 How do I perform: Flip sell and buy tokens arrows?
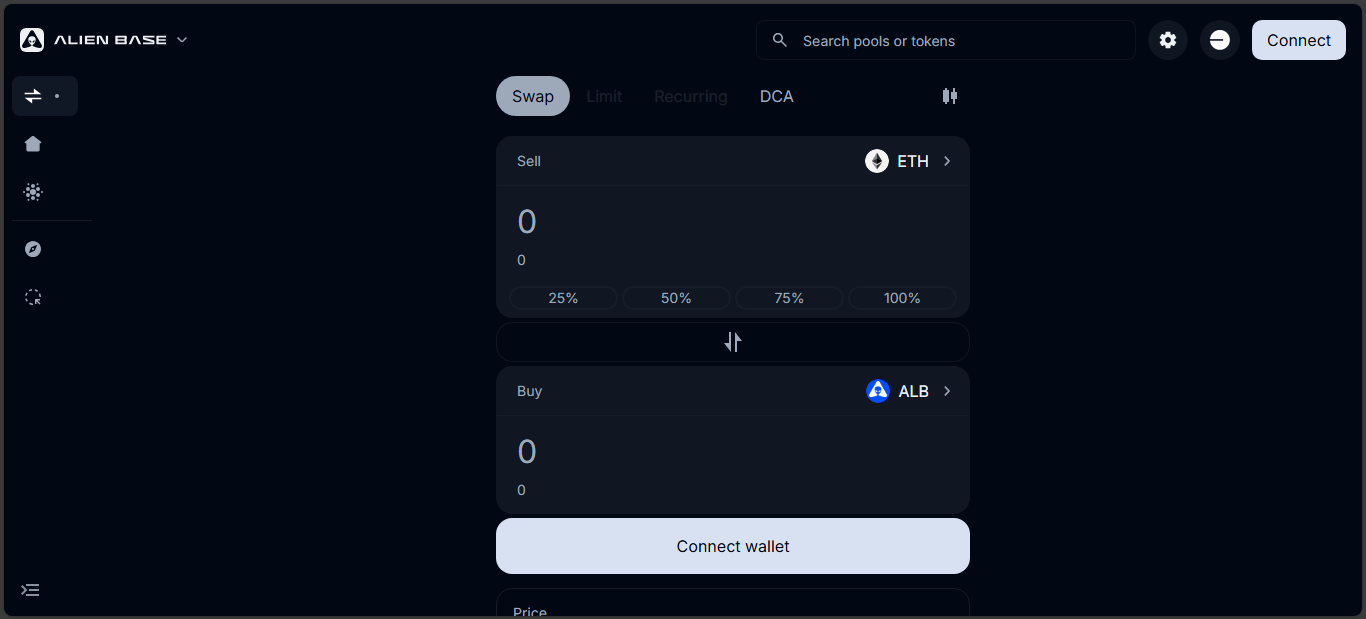pyautogui.click(x=733, y=342)
